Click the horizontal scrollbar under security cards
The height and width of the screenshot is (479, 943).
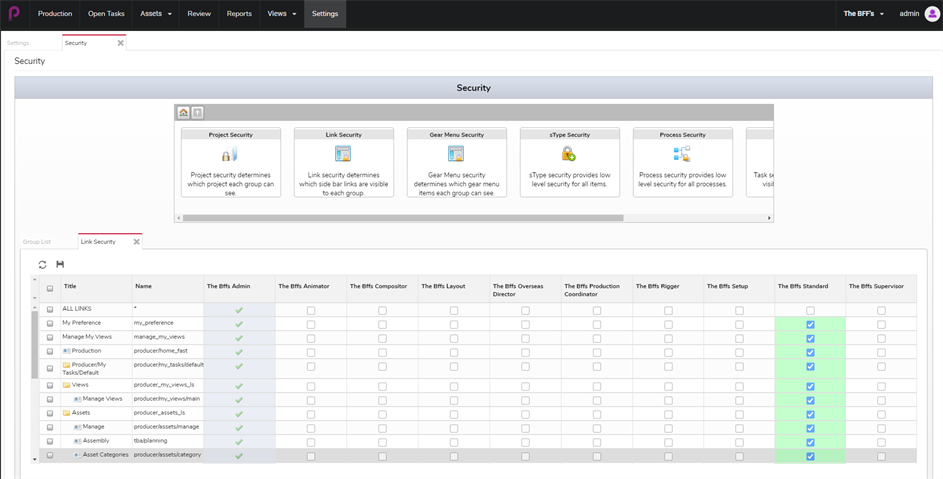click(x=400, y=217)
